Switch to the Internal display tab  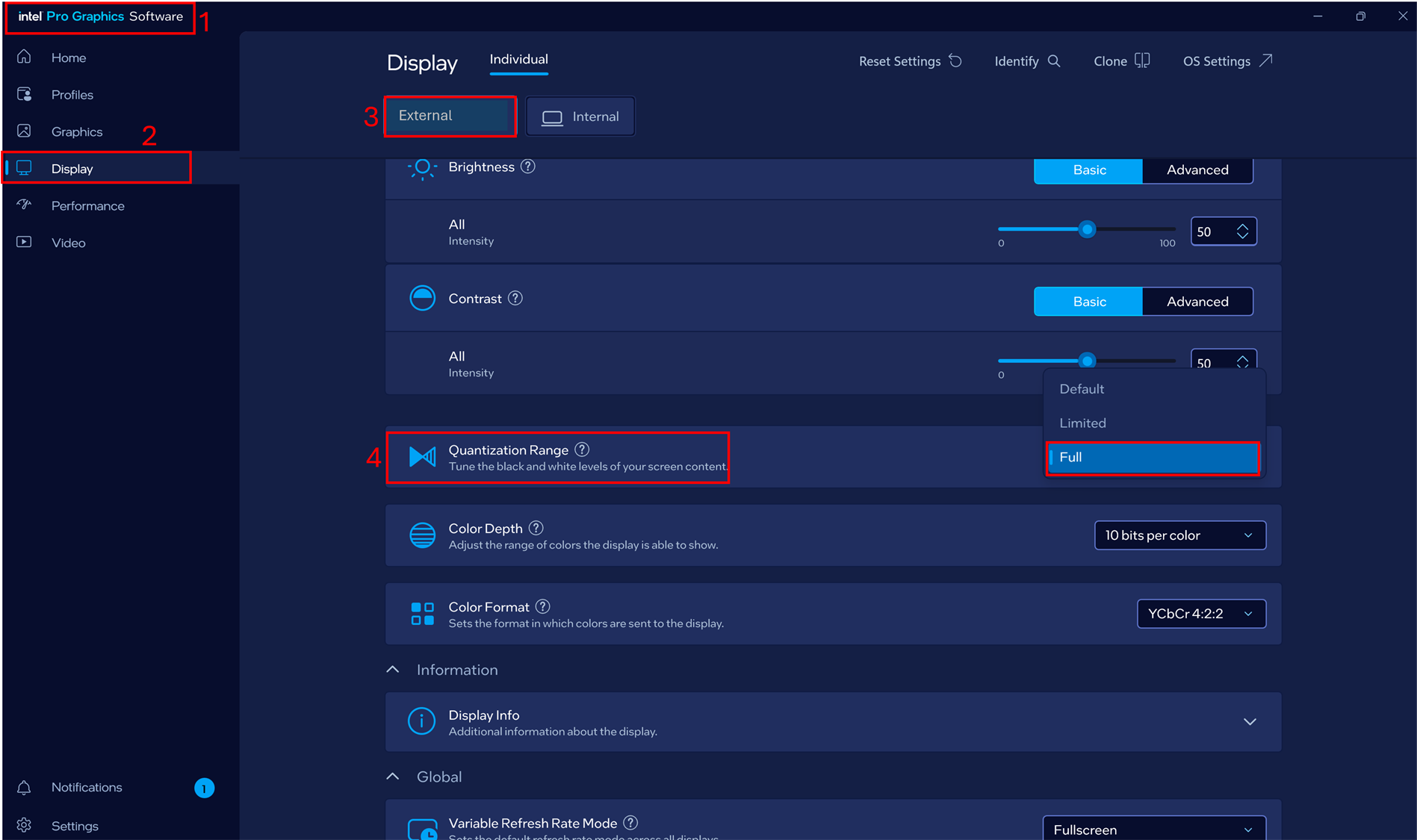click(580, 116)
